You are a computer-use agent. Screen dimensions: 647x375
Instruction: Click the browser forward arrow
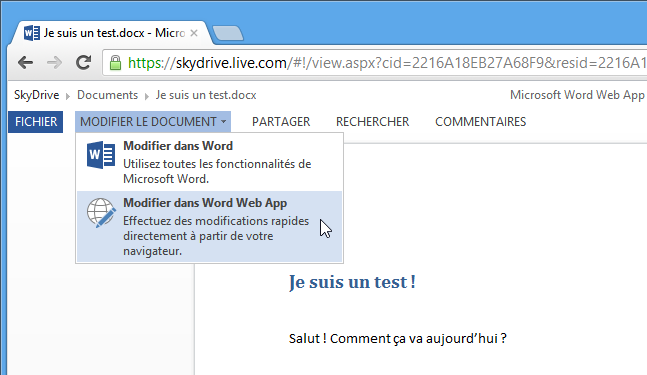point(54,63)
